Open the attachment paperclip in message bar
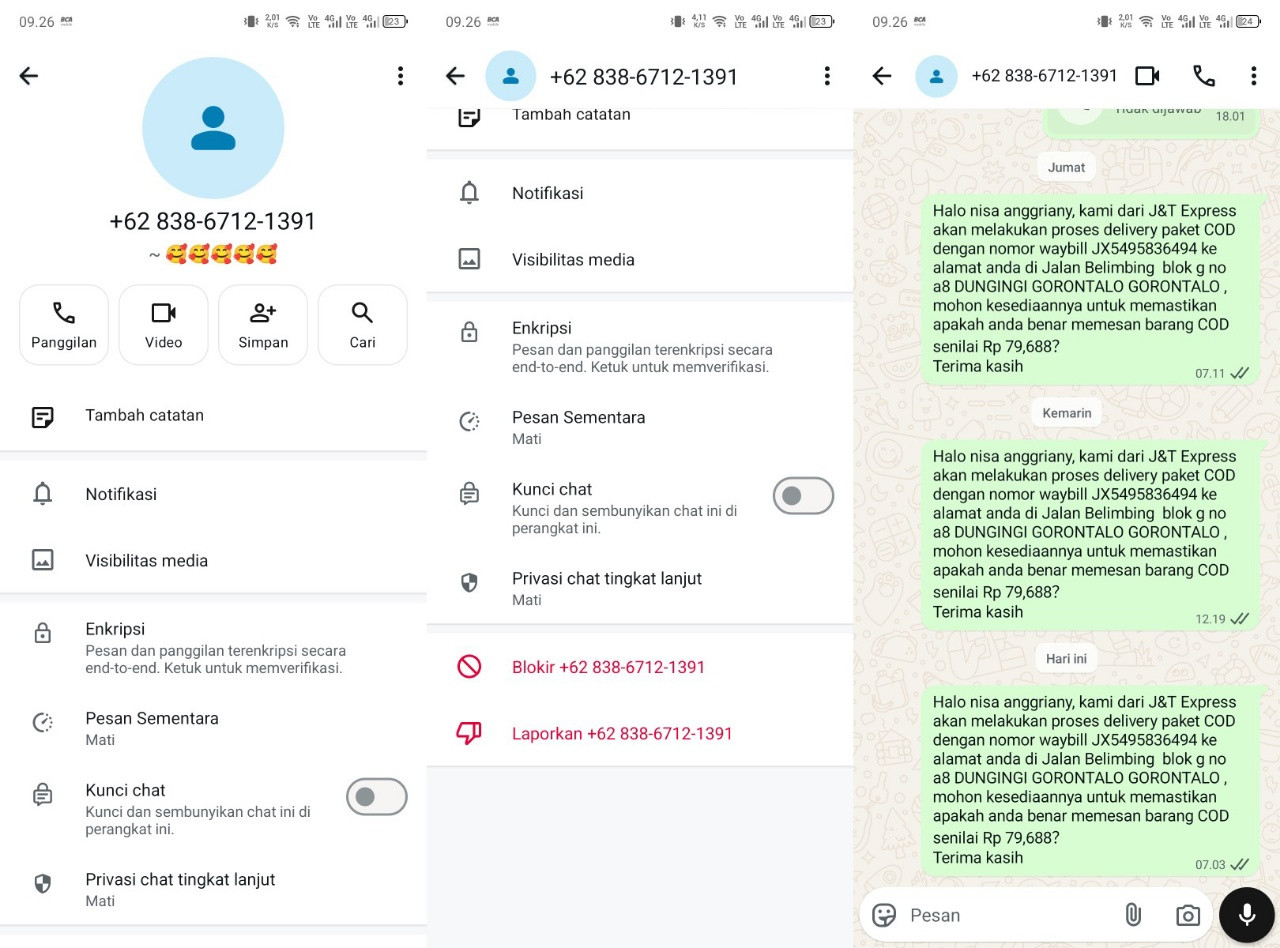 tap(1133, 915)
